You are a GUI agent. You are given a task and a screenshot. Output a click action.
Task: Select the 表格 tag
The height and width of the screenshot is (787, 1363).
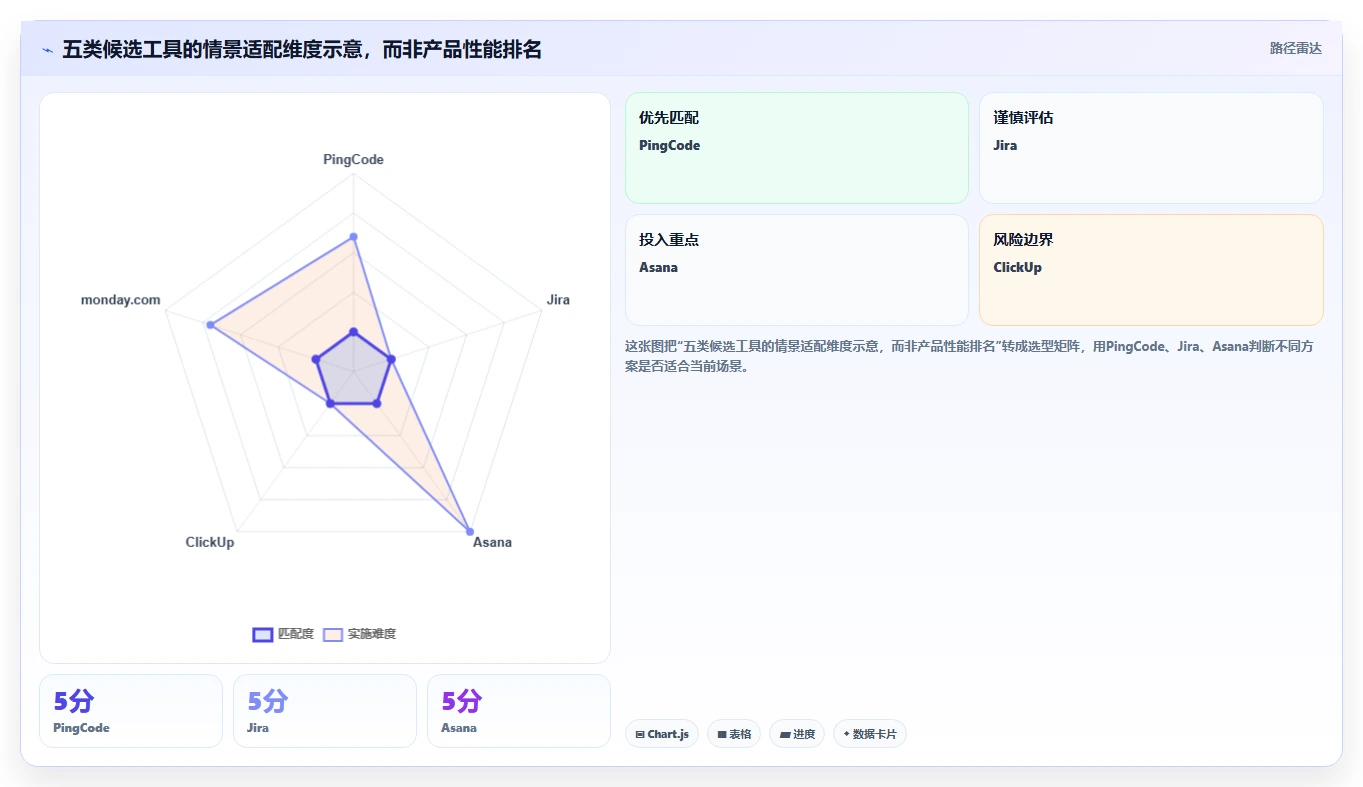[x=734, y=734]
